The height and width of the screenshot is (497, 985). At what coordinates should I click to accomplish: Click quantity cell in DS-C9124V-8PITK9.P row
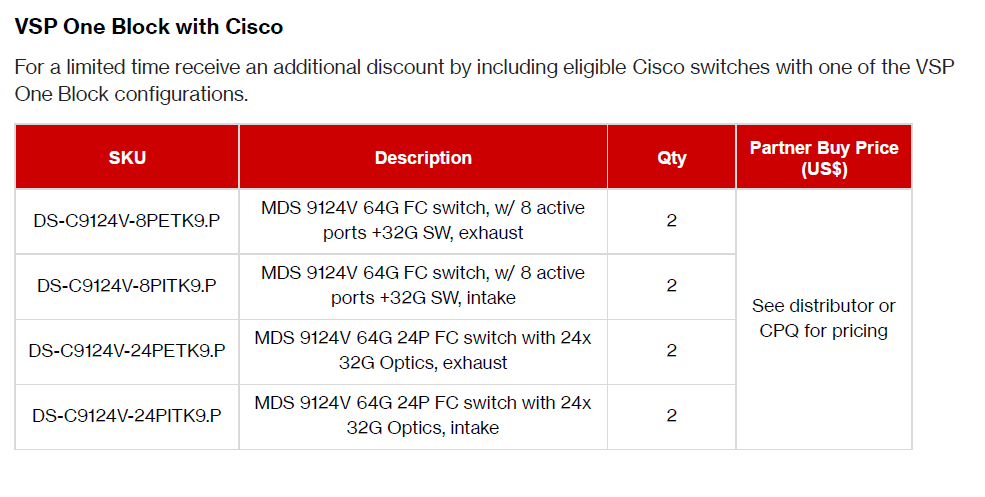(671, 285)
